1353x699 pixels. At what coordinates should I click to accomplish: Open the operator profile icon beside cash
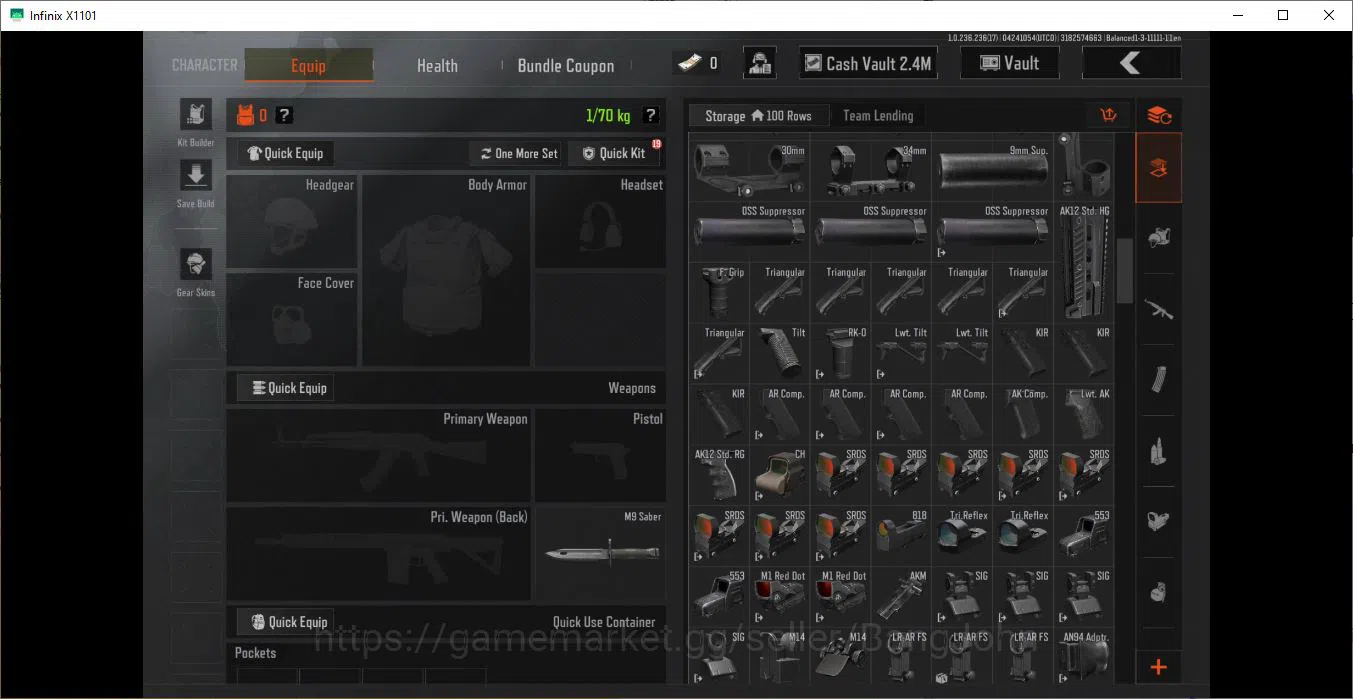760,63
